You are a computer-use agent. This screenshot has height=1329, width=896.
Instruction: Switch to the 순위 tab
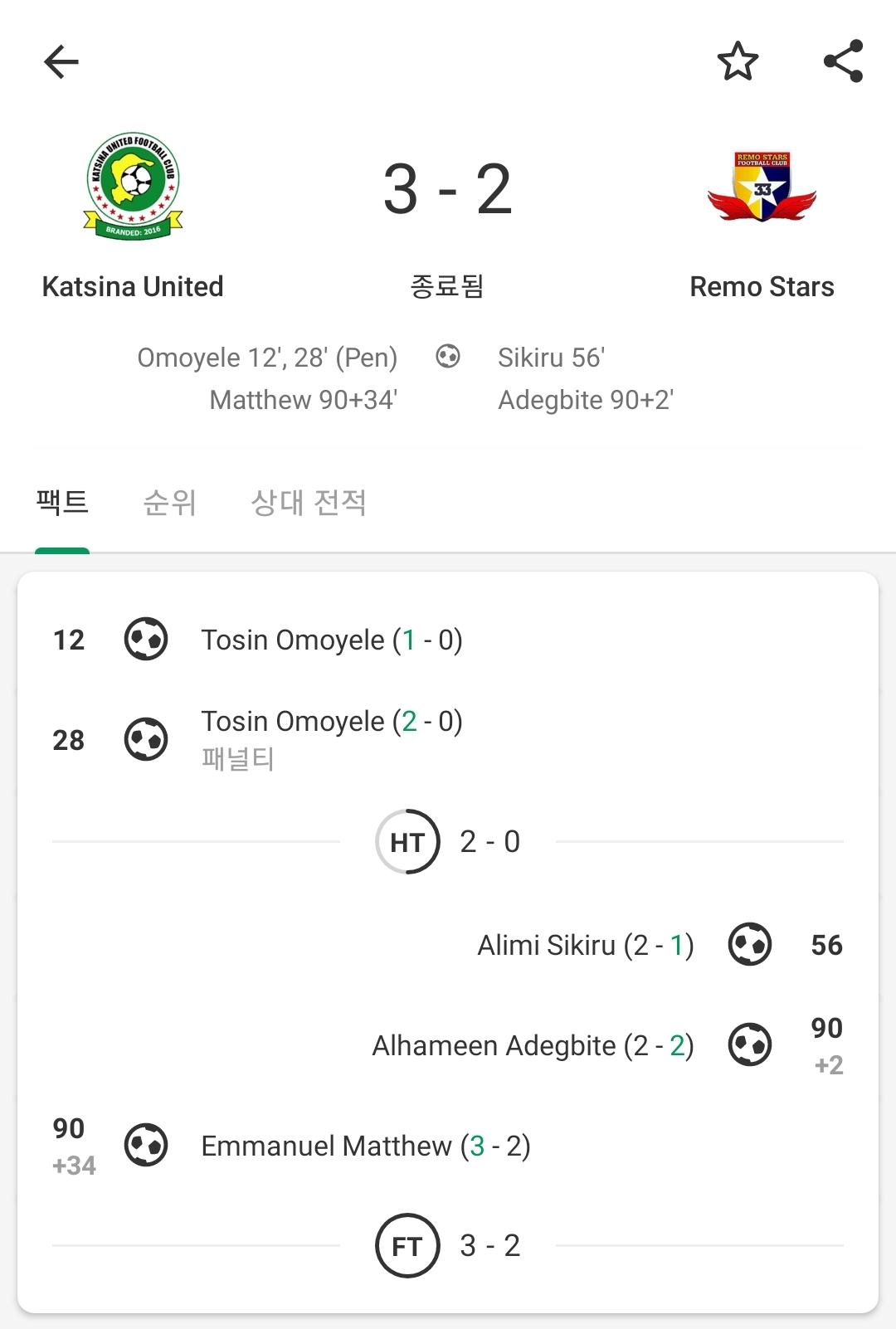170,503
